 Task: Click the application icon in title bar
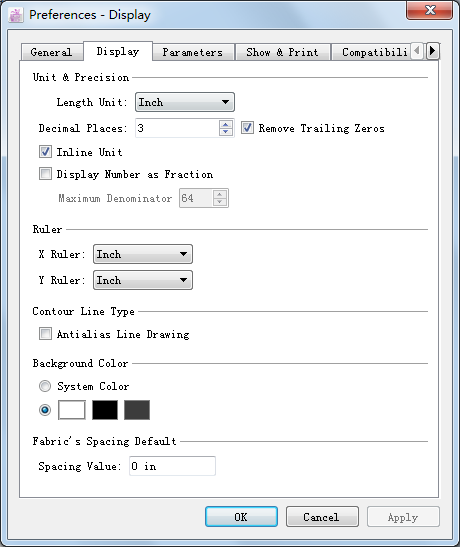15,15
